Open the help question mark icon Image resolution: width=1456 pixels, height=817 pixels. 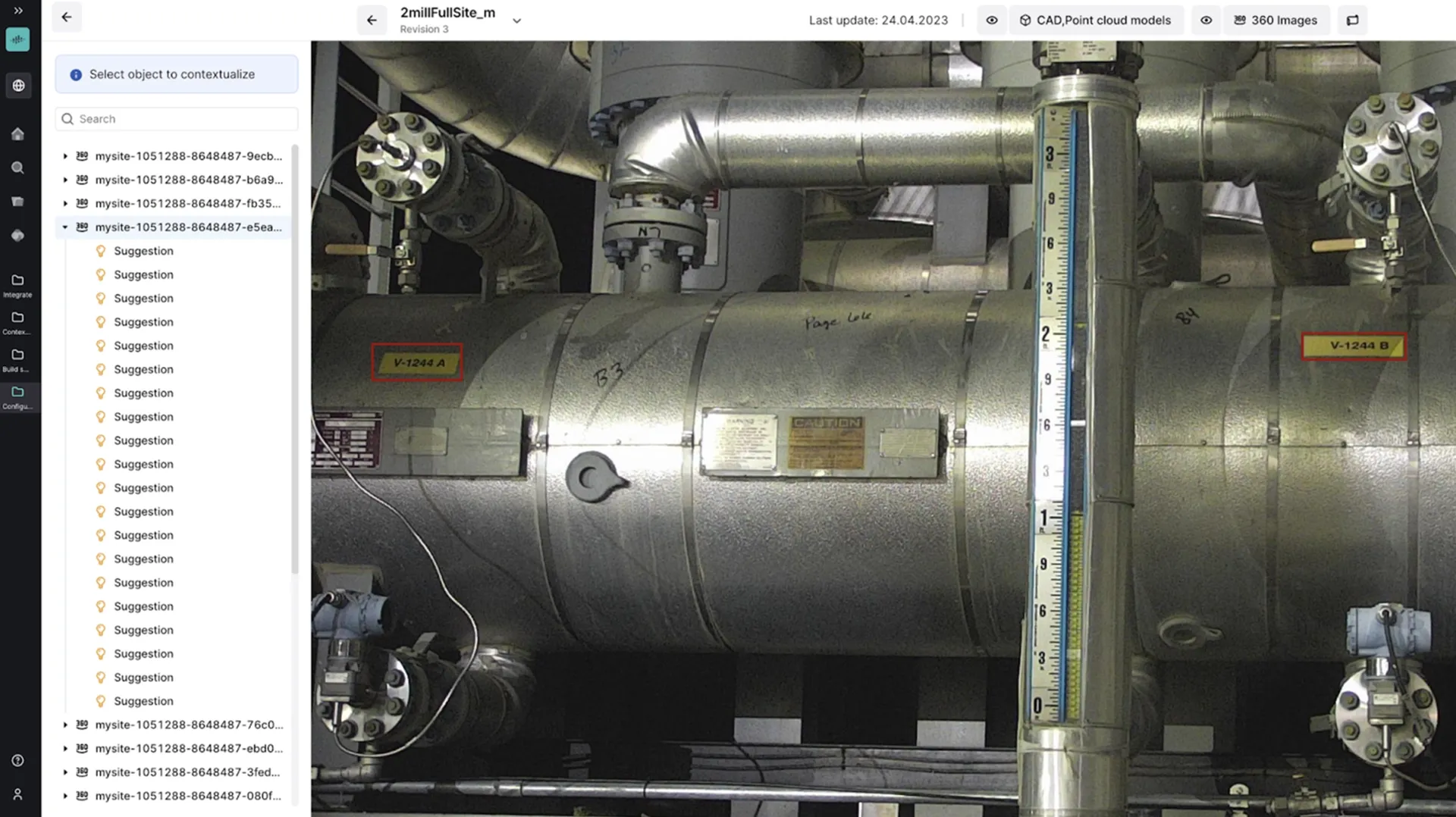(x=17, y=760)
